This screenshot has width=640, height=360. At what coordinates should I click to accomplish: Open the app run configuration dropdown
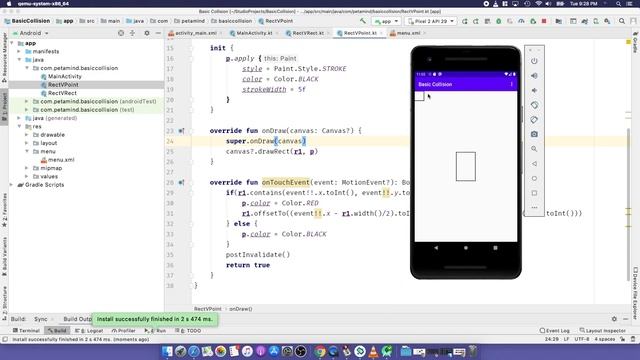pyautogui.click(x=386, y=21)
